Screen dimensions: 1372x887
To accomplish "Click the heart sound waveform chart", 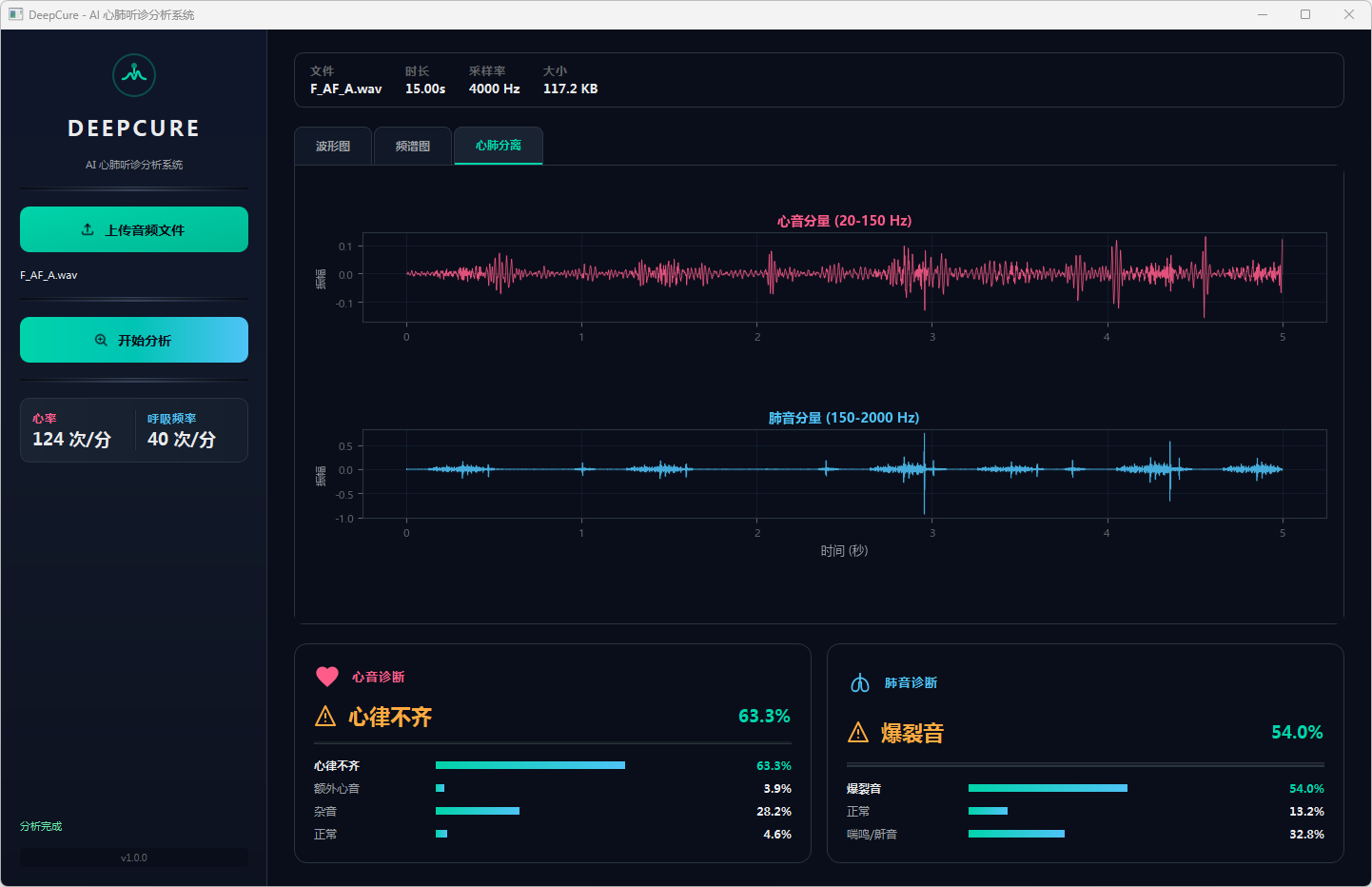I will pos(844,276).
